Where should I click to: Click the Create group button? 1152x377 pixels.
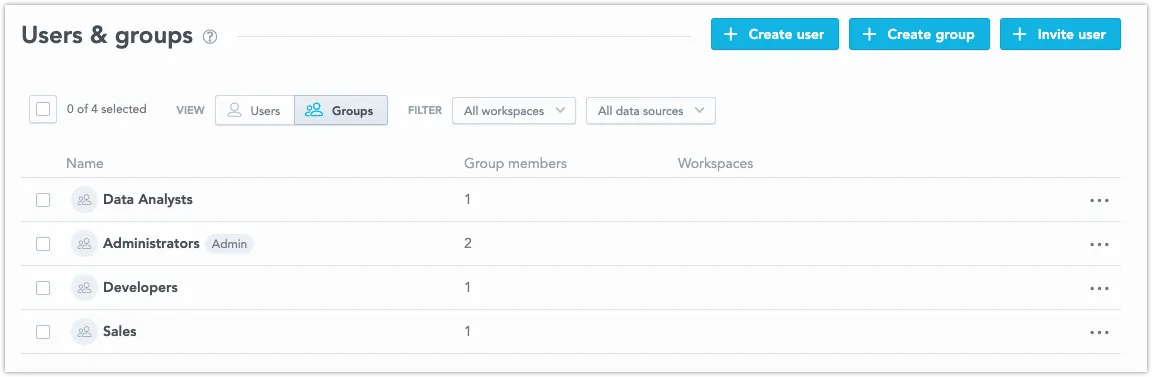click(919, 35)
